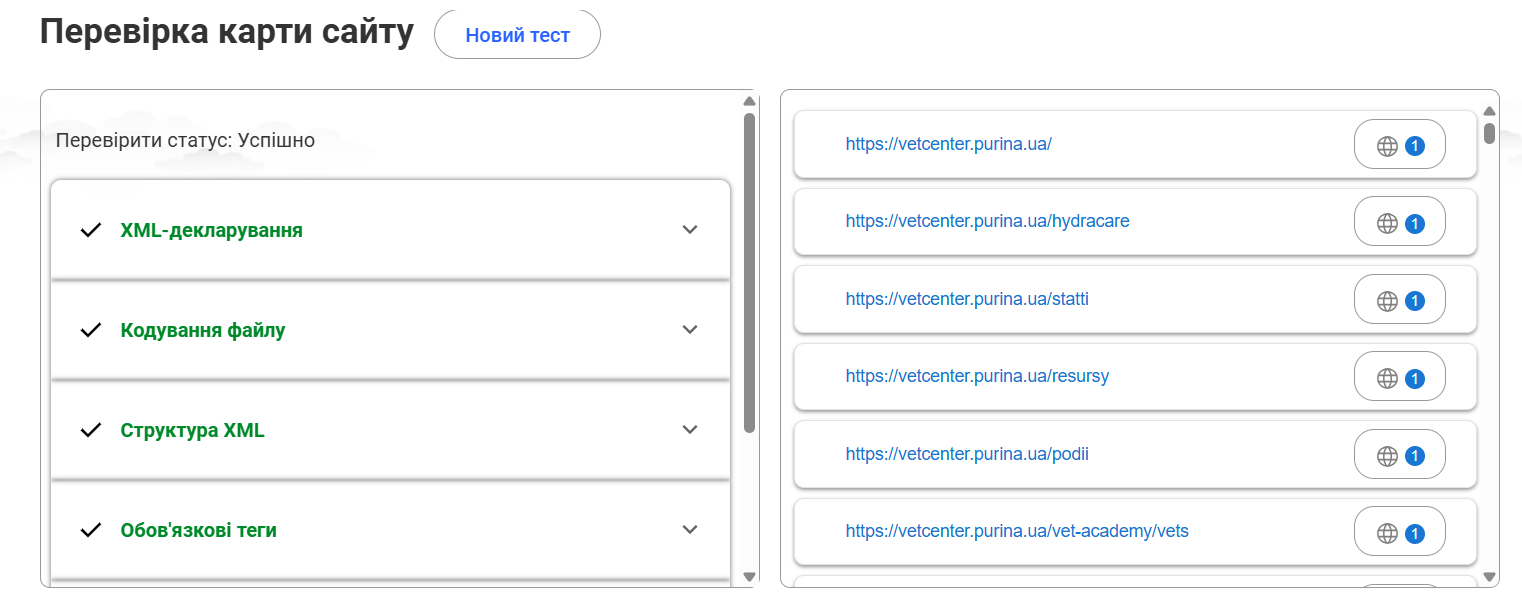Open the vetcenter.purina.ua/podii link

point(967,454)
